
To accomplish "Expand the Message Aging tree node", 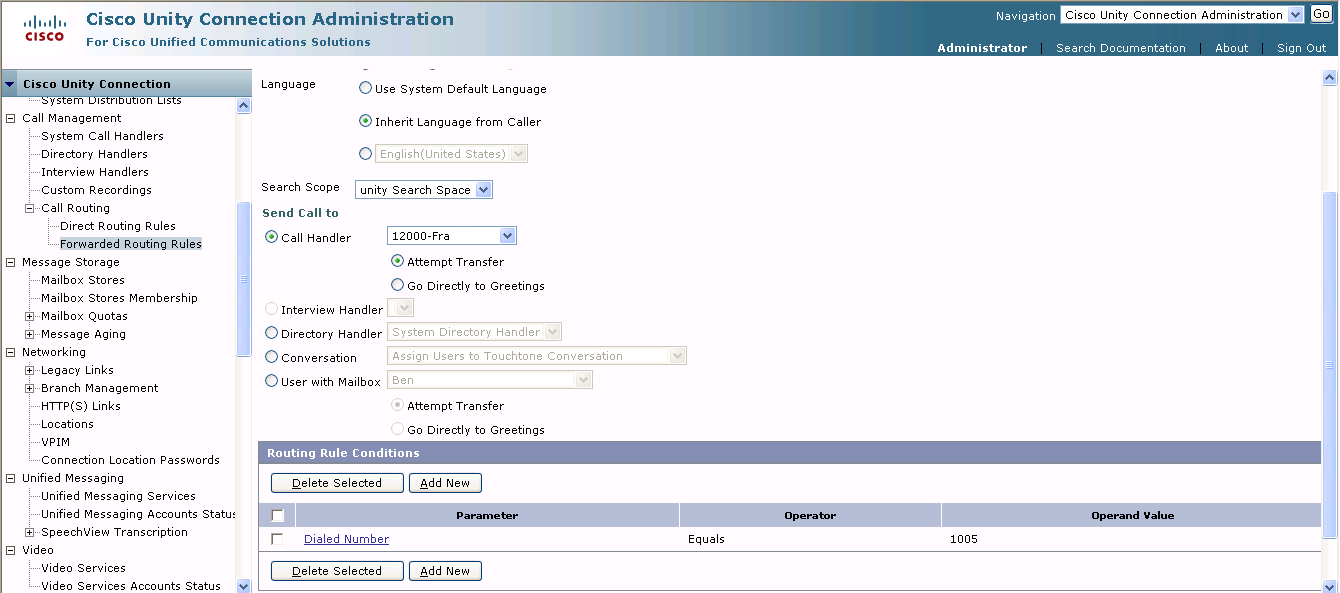I will (30, 334).
